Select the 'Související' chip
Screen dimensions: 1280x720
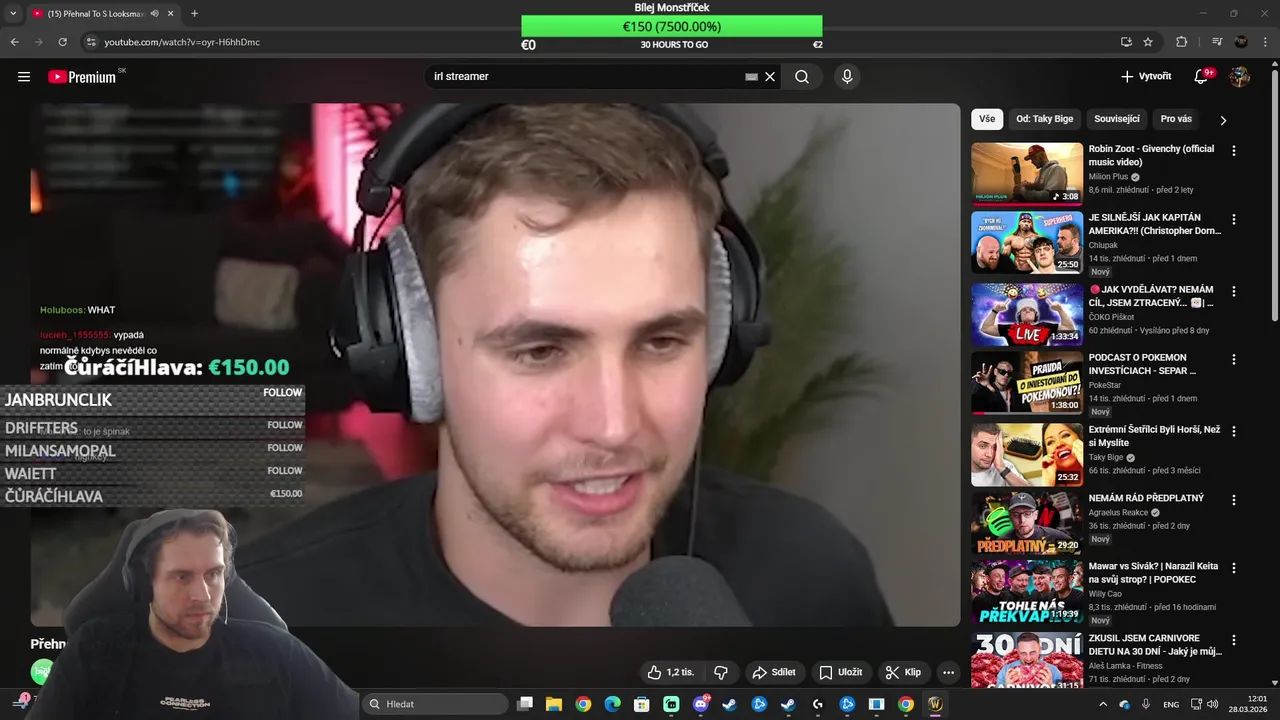click(1116, 119)
